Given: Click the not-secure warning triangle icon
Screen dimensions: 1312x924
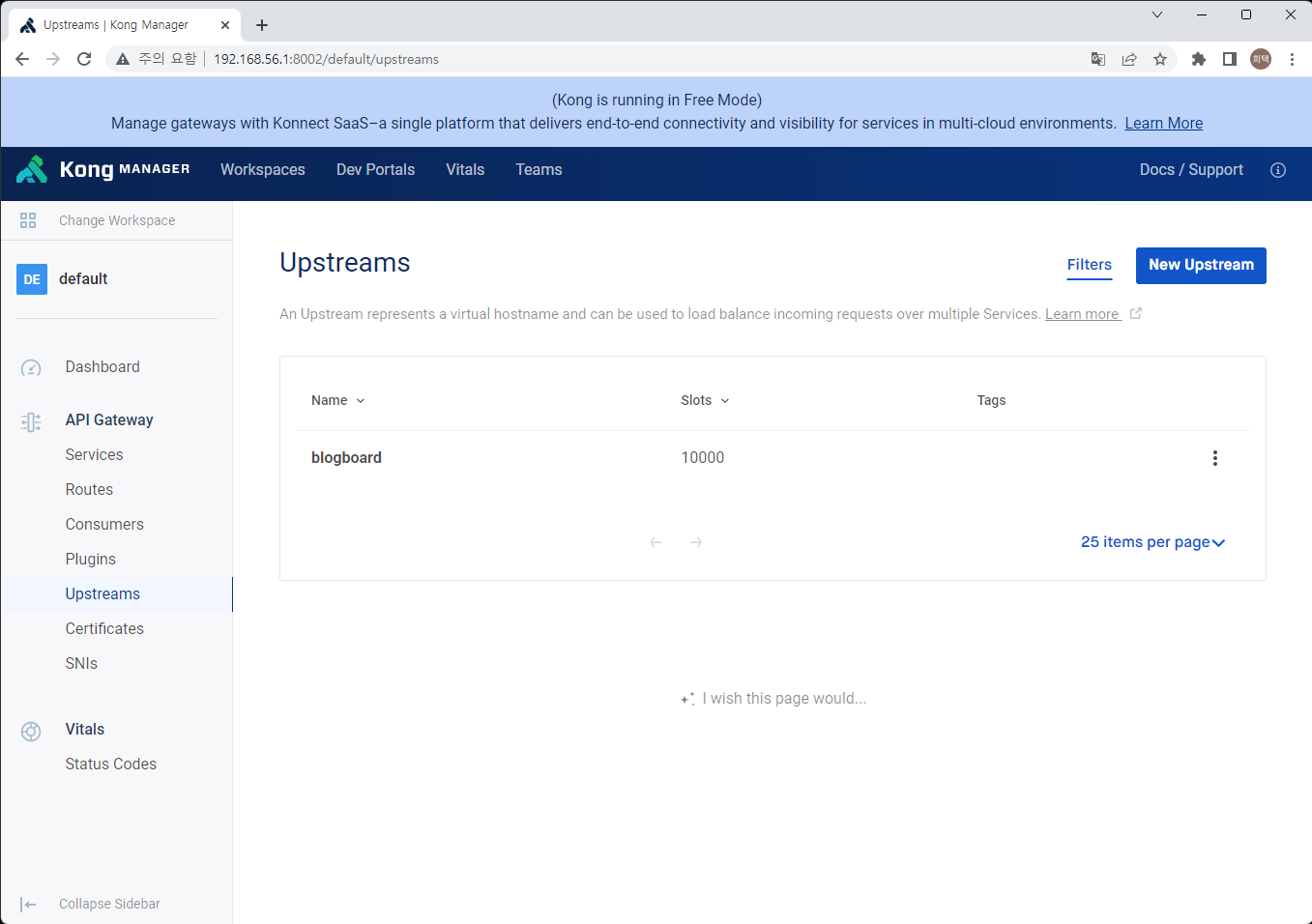Looking at the screenshot, I should (x=123, y=59).
